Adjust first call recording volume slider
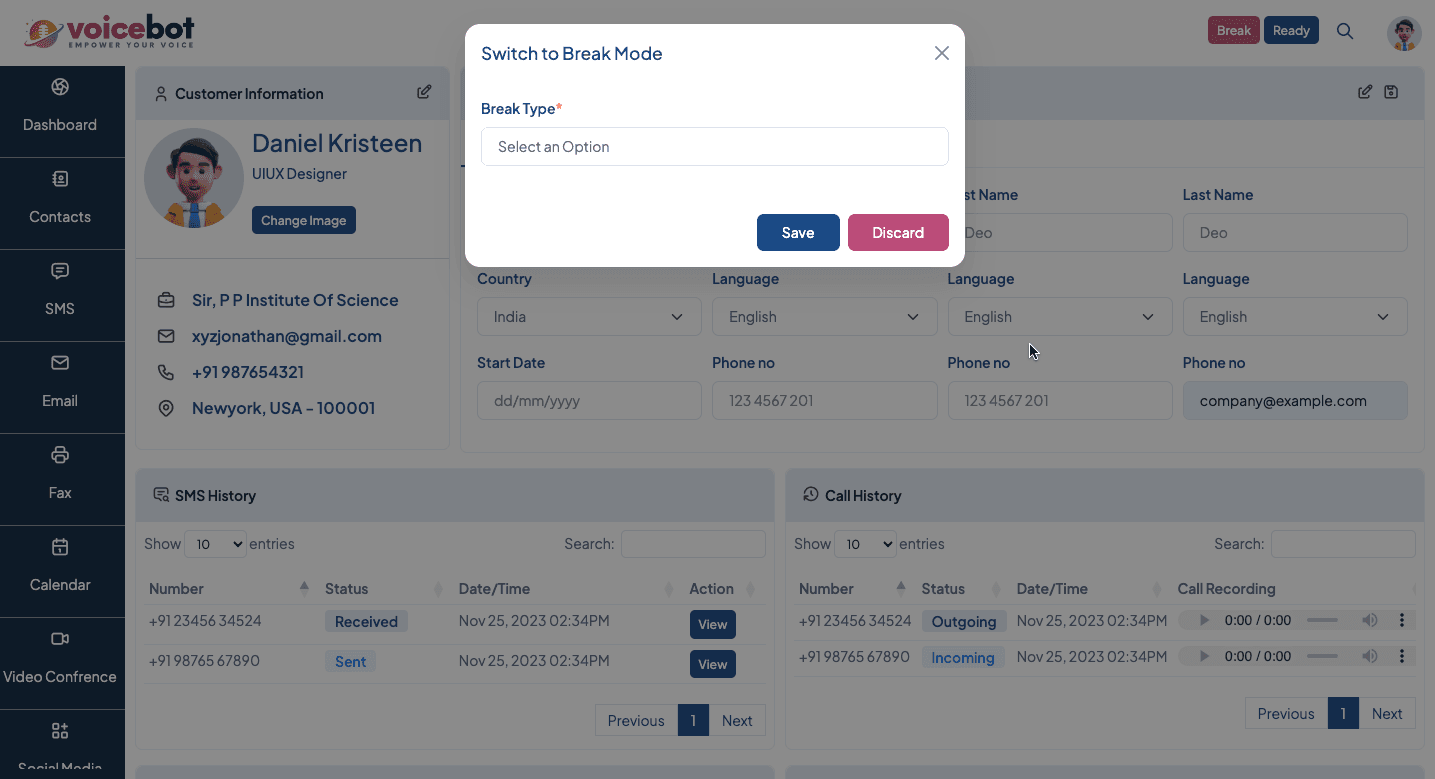 click(x=1322, y=620)
